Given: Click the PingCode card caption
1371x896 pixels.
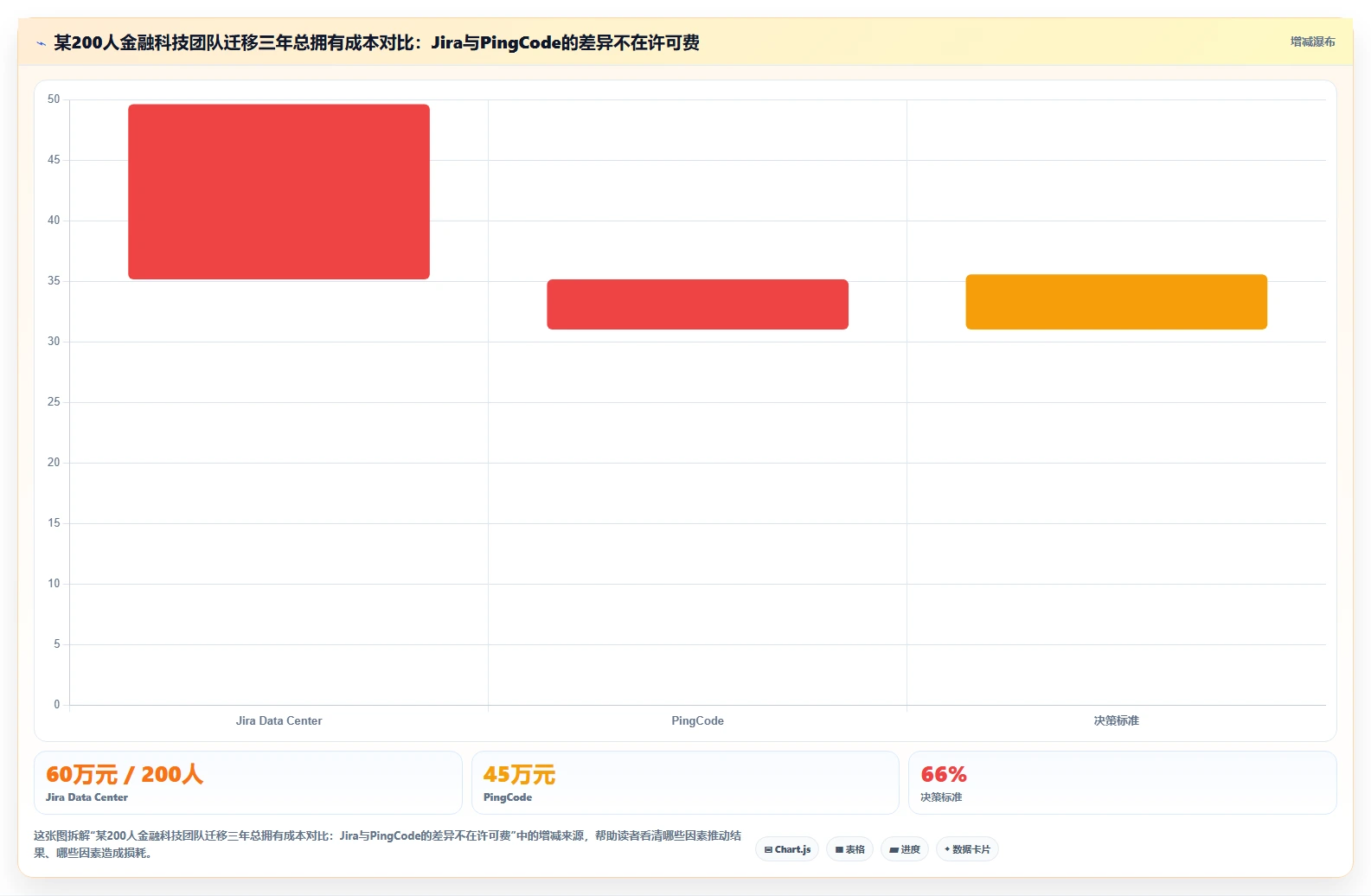Looking at the screenshot, I should [508, 797].
